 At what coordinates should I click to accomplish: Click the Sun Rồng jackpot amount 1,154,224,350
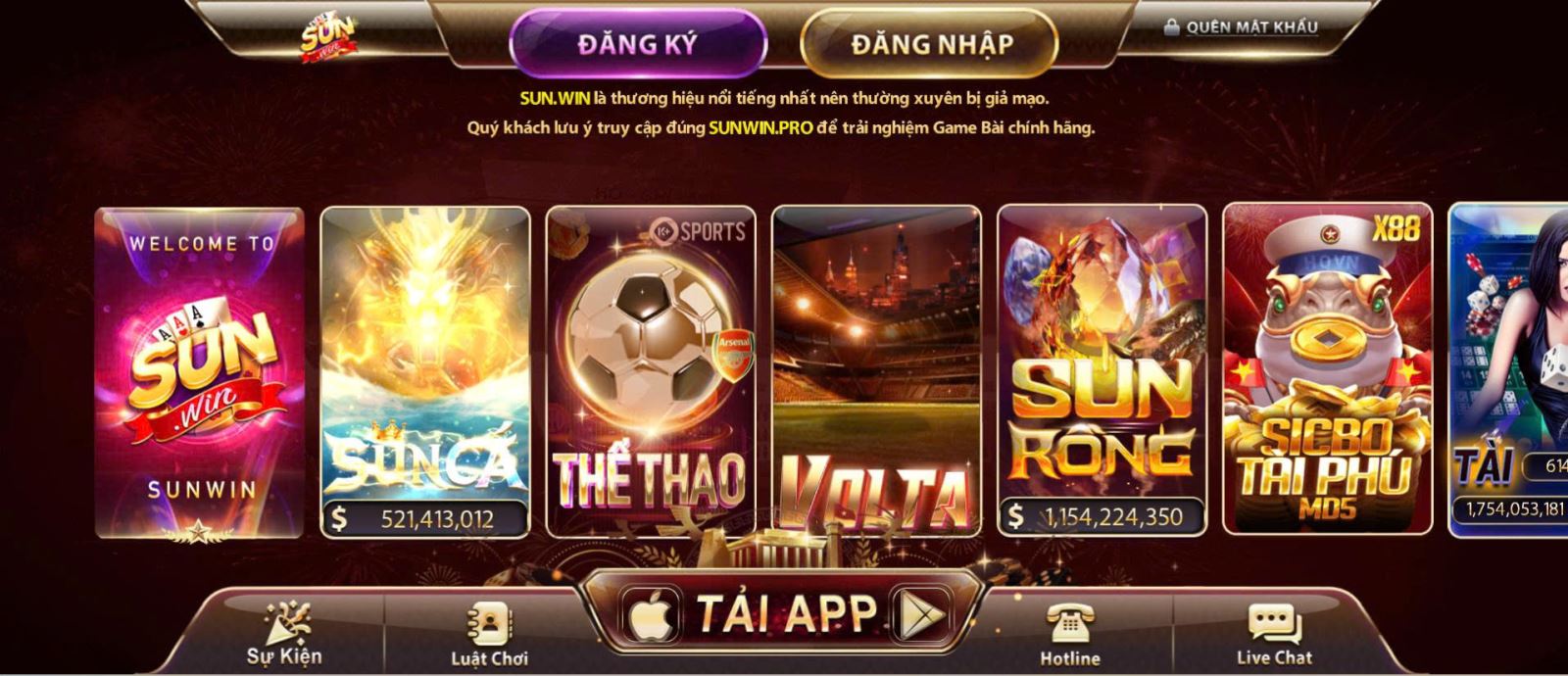1114,517
